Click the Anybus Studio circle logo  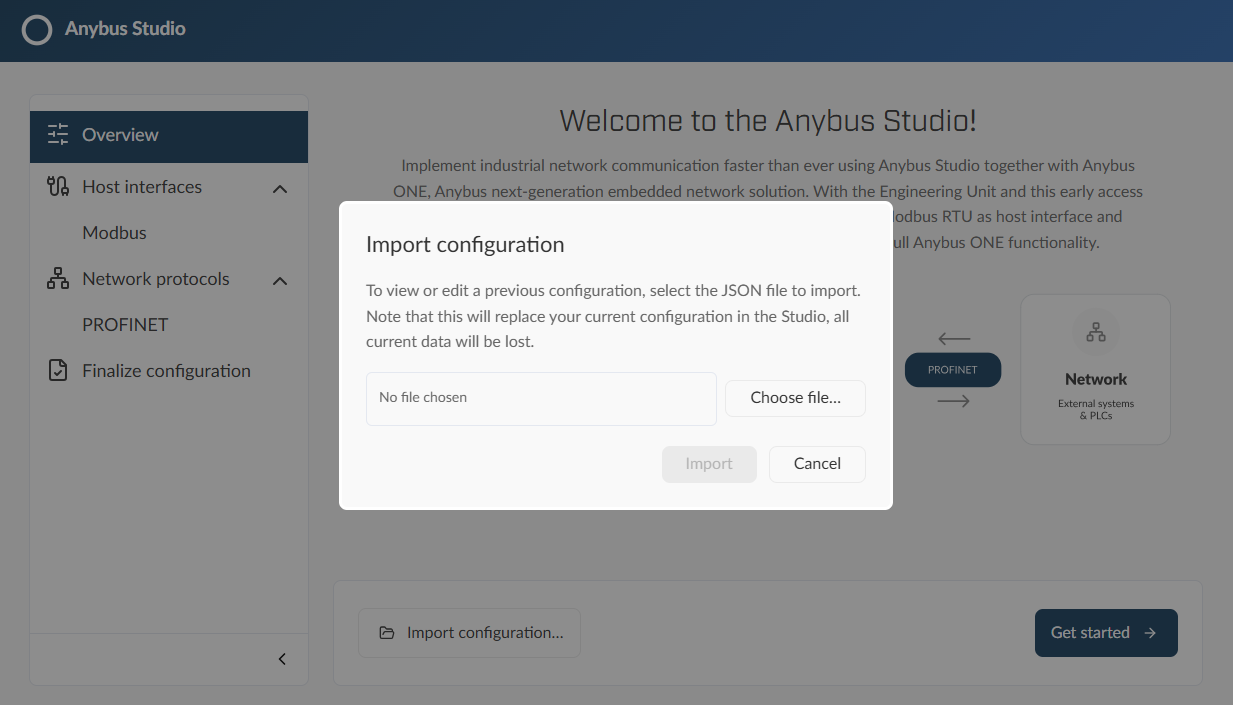(x=37, y=30)
